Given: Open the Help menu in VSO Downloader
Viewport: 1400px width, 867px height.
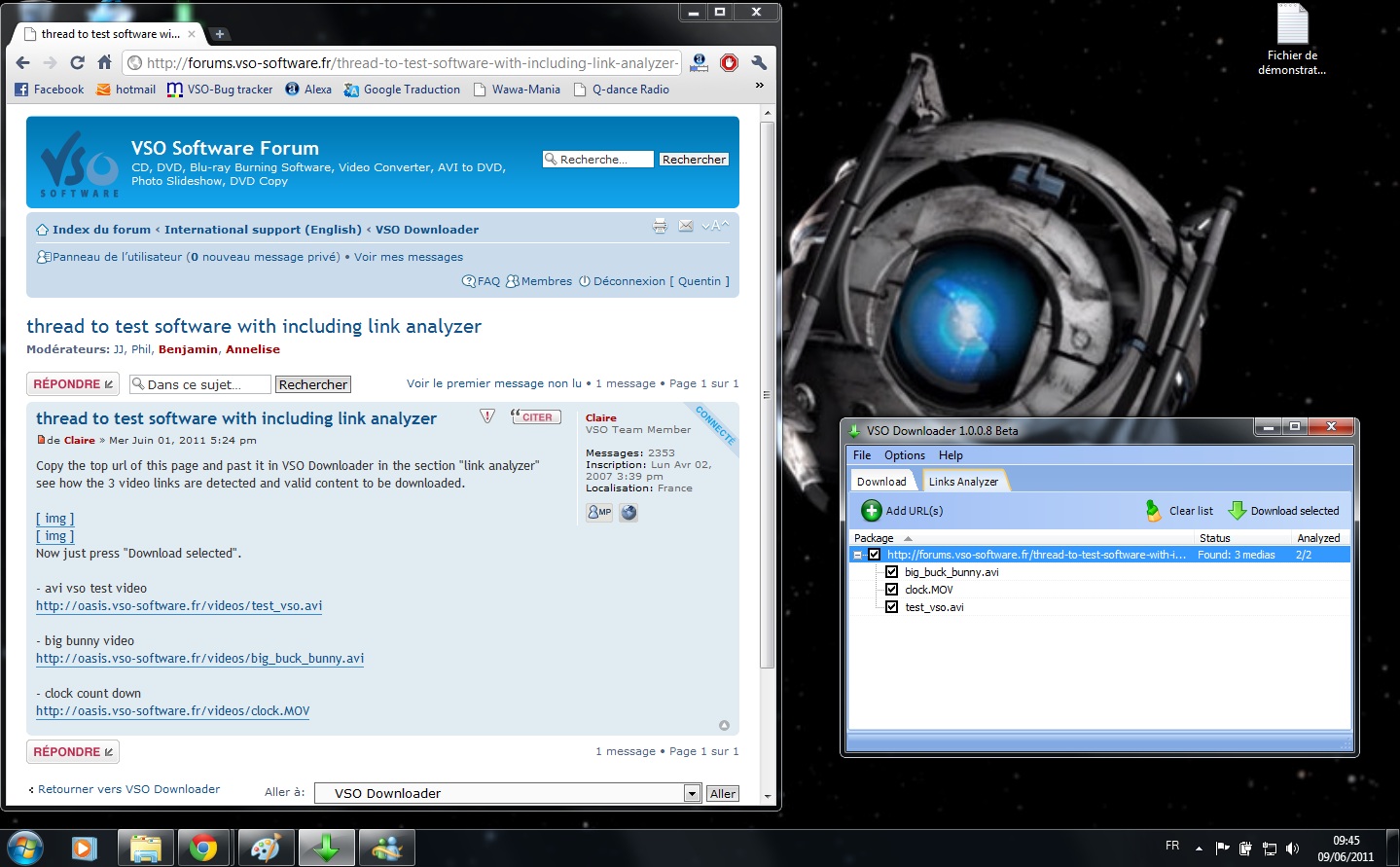Looking at the screenshot, I should click(x=951, y=455).
